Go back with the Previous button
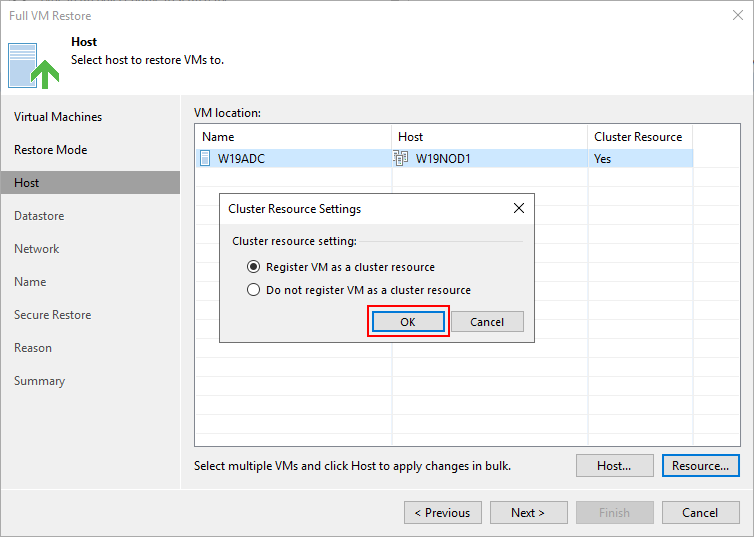The height and width of the screenshot is (537, 754). (443, 512)
